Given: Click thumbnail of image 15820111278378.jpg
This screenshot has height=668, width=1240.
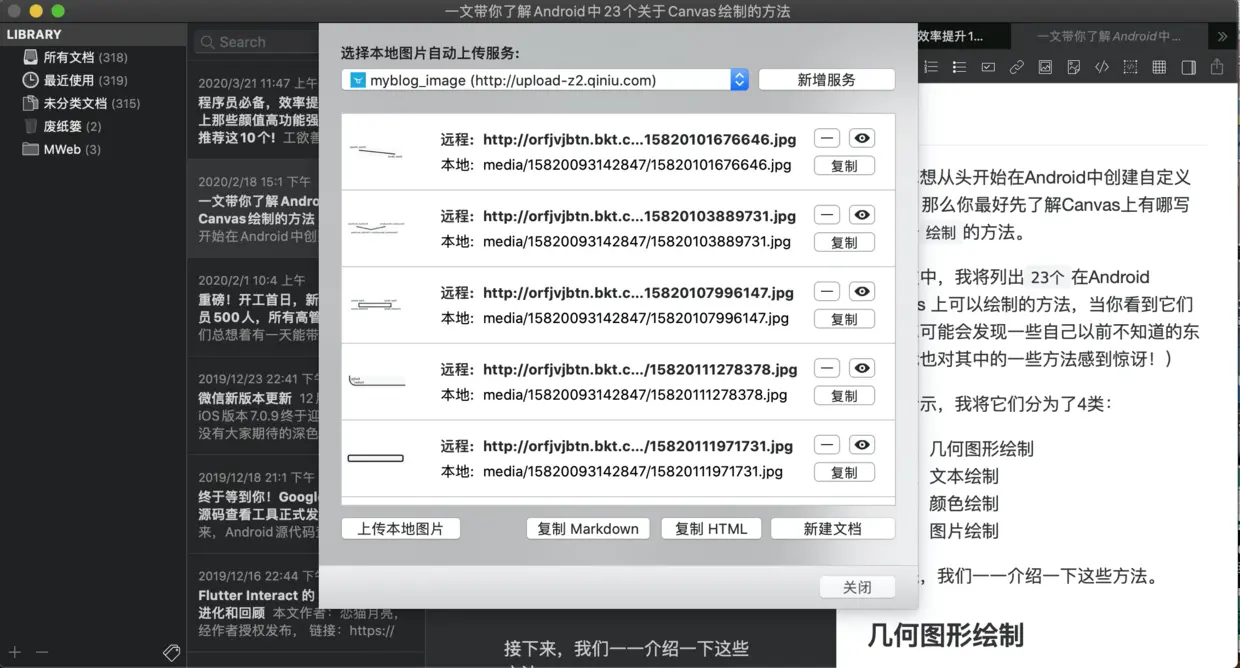Looking at the screenshot, I should coord(377,381).
